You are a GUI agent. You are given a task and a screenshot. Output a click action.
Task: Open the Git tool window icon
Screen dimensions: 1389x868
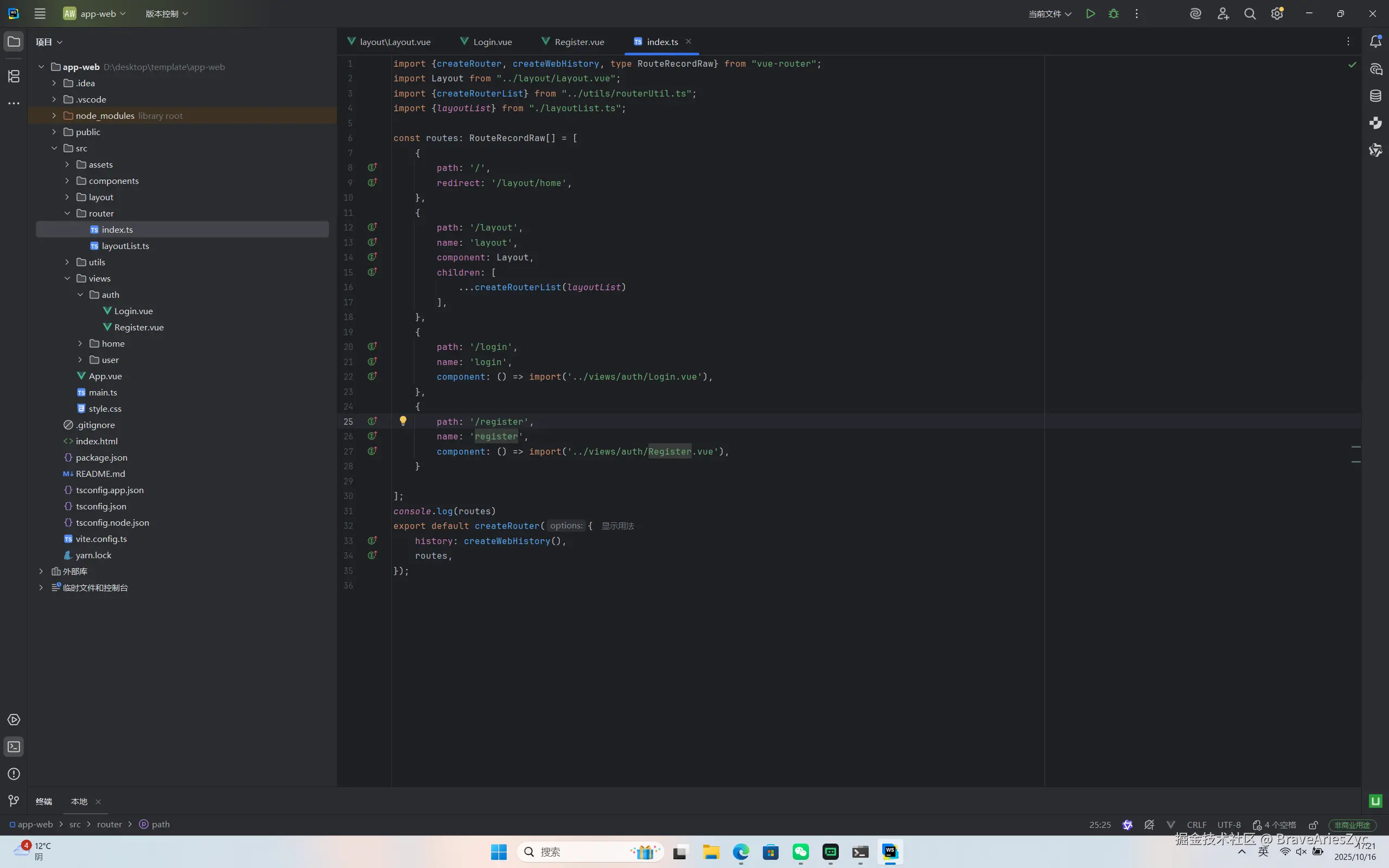14,801
